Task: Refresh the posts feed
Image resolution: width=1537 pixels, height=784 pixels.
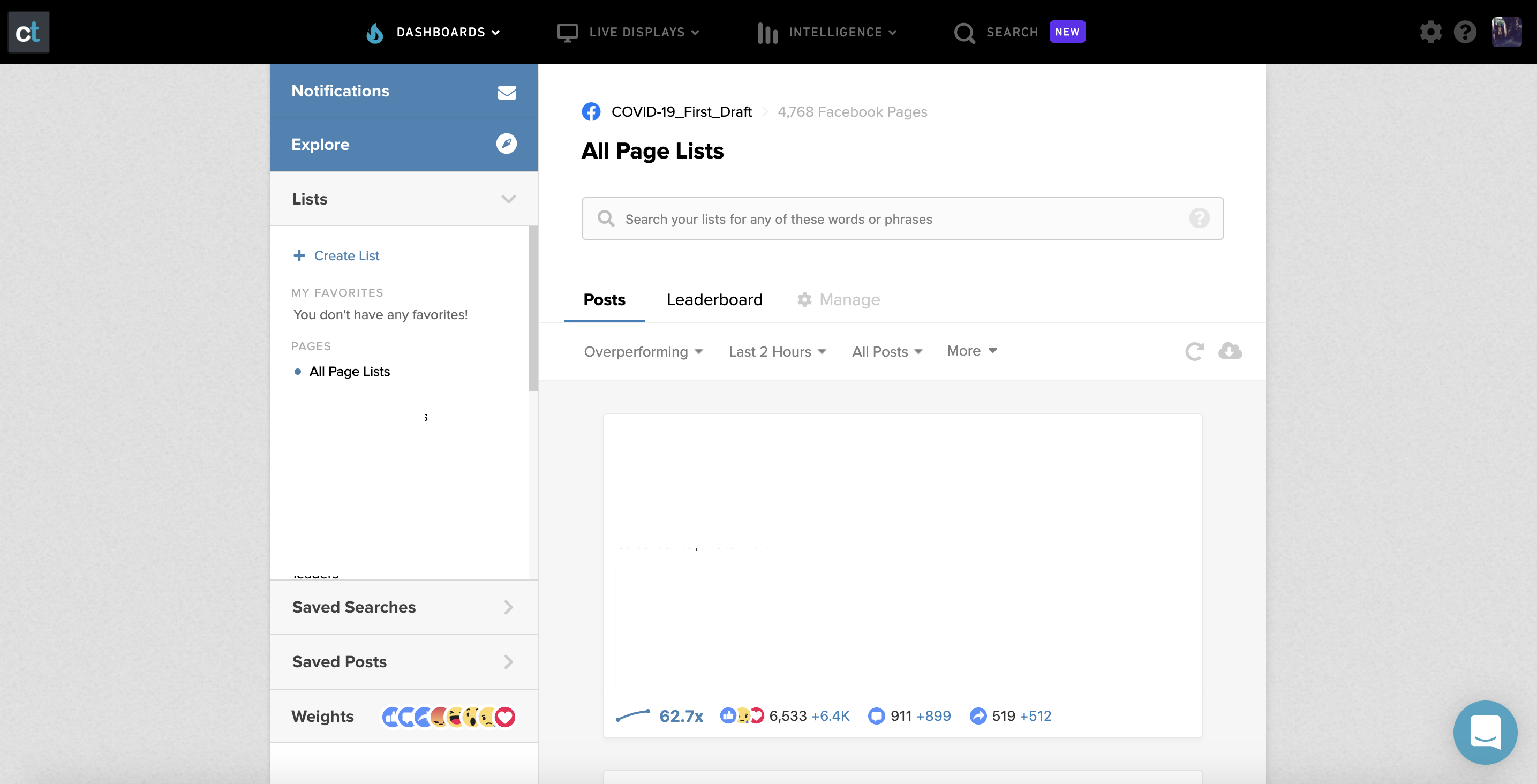Action: pos(1194,351)
